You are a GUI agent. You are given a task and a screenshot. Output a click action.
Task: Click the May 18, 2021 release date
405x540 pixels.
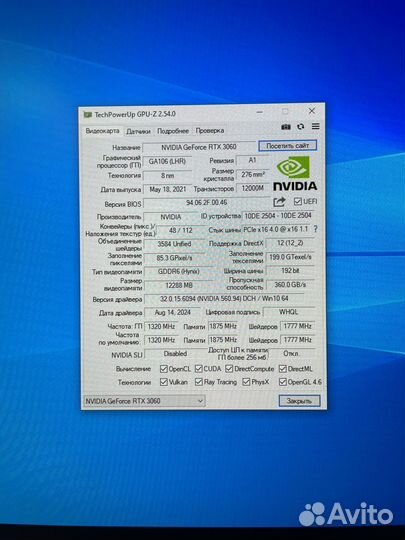click(x=167, y=189)
